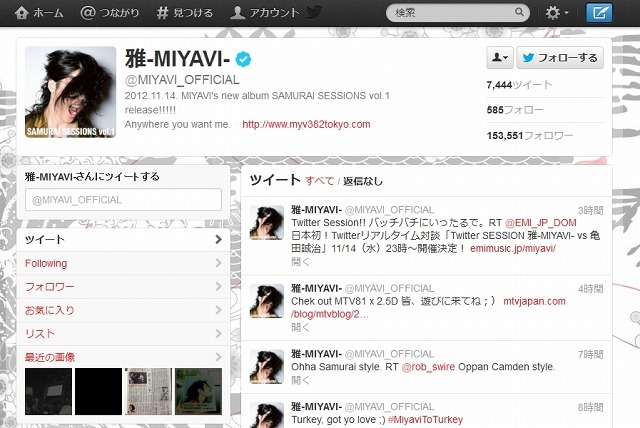This screenshot has width=640, height=428.
Task: View the 153,551 followers count
Action: click(530, 135)
